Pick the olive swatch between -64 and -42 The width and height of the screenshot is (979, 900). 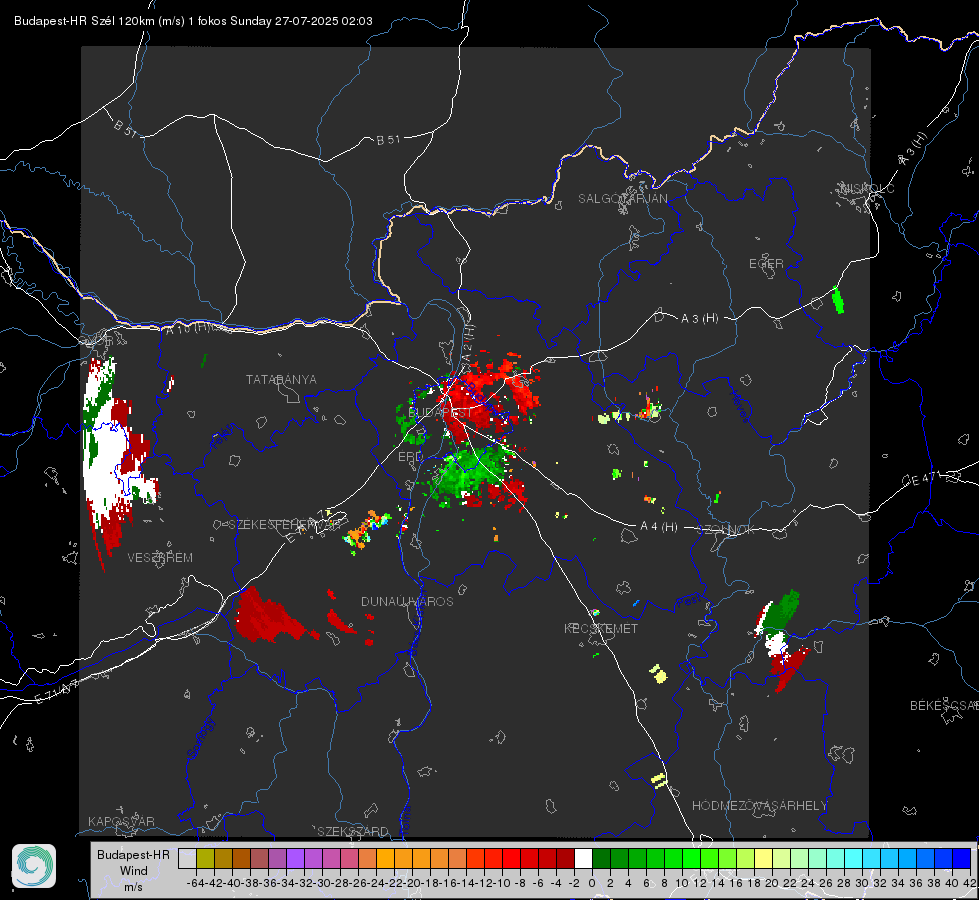(x=205, y=858)
